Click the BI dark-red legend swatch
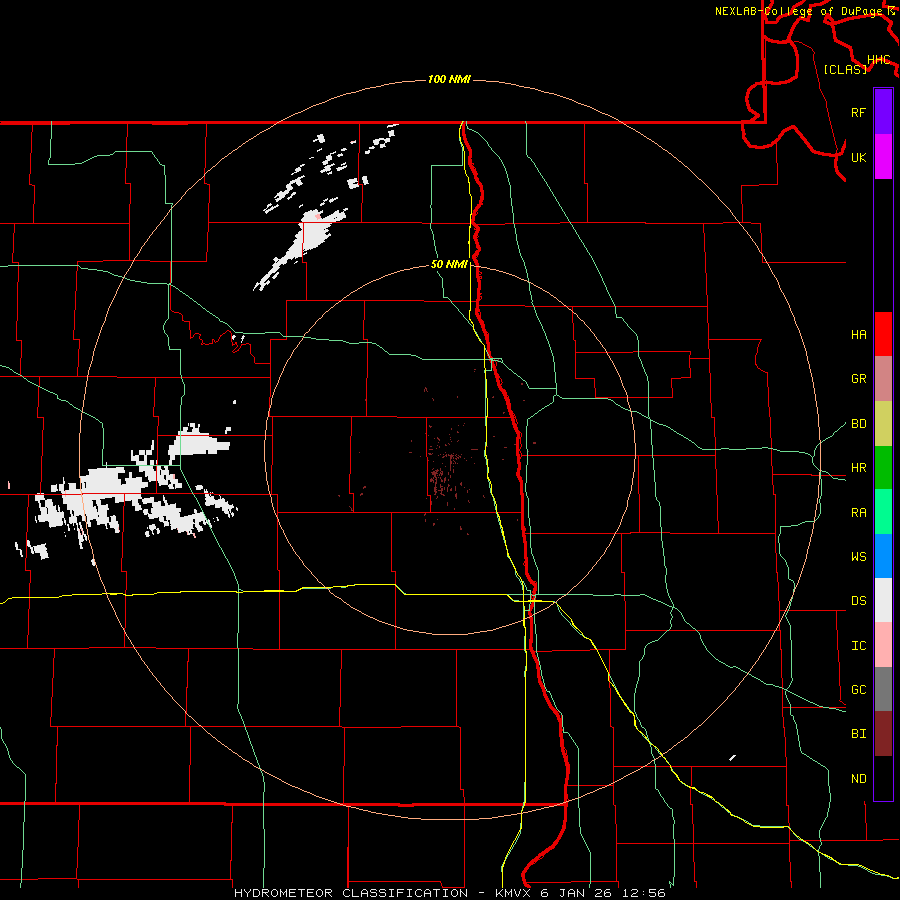The image size is (900, 900). (883, 734)
